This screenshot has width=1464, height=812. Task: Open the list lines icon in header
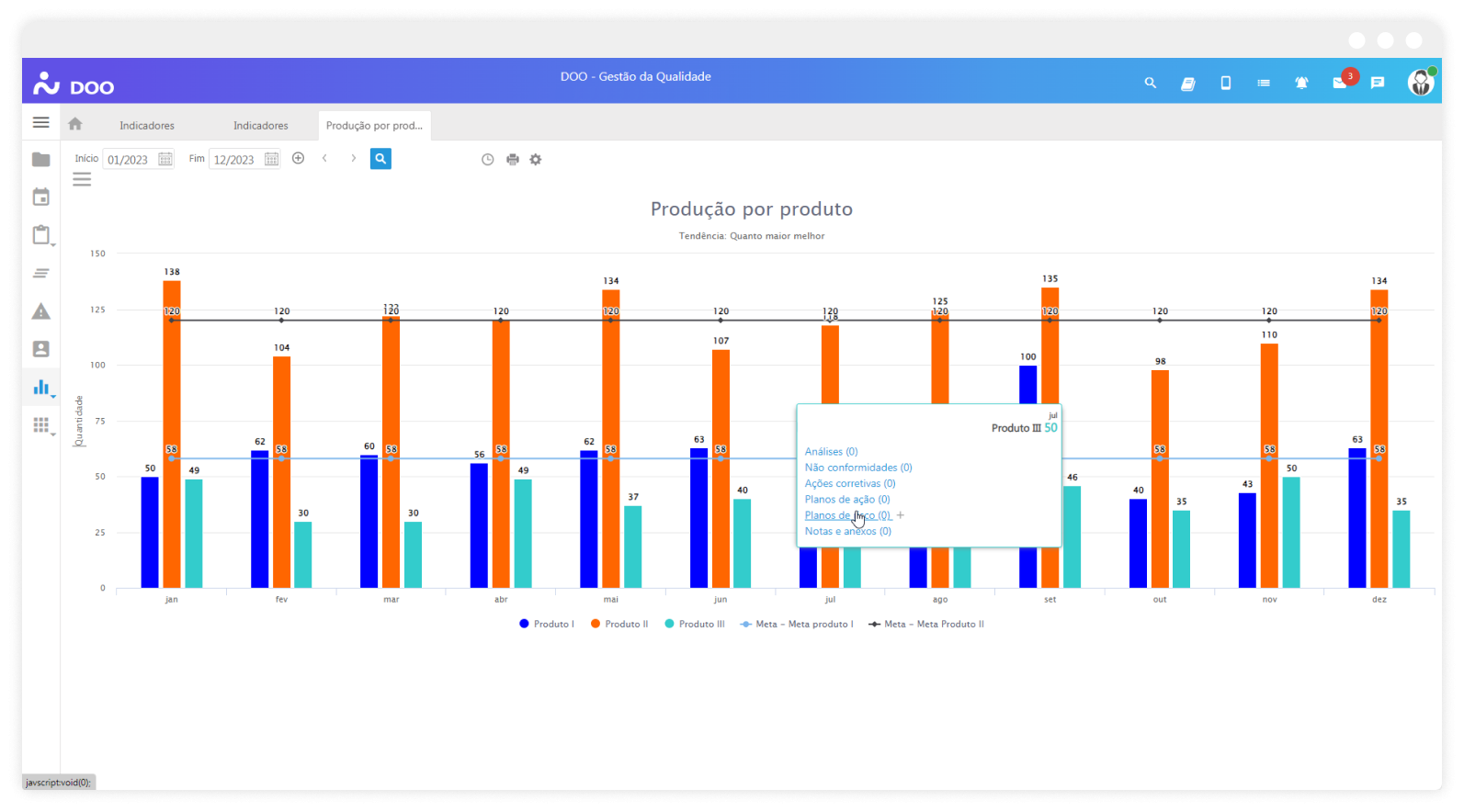click(1264, 83)
